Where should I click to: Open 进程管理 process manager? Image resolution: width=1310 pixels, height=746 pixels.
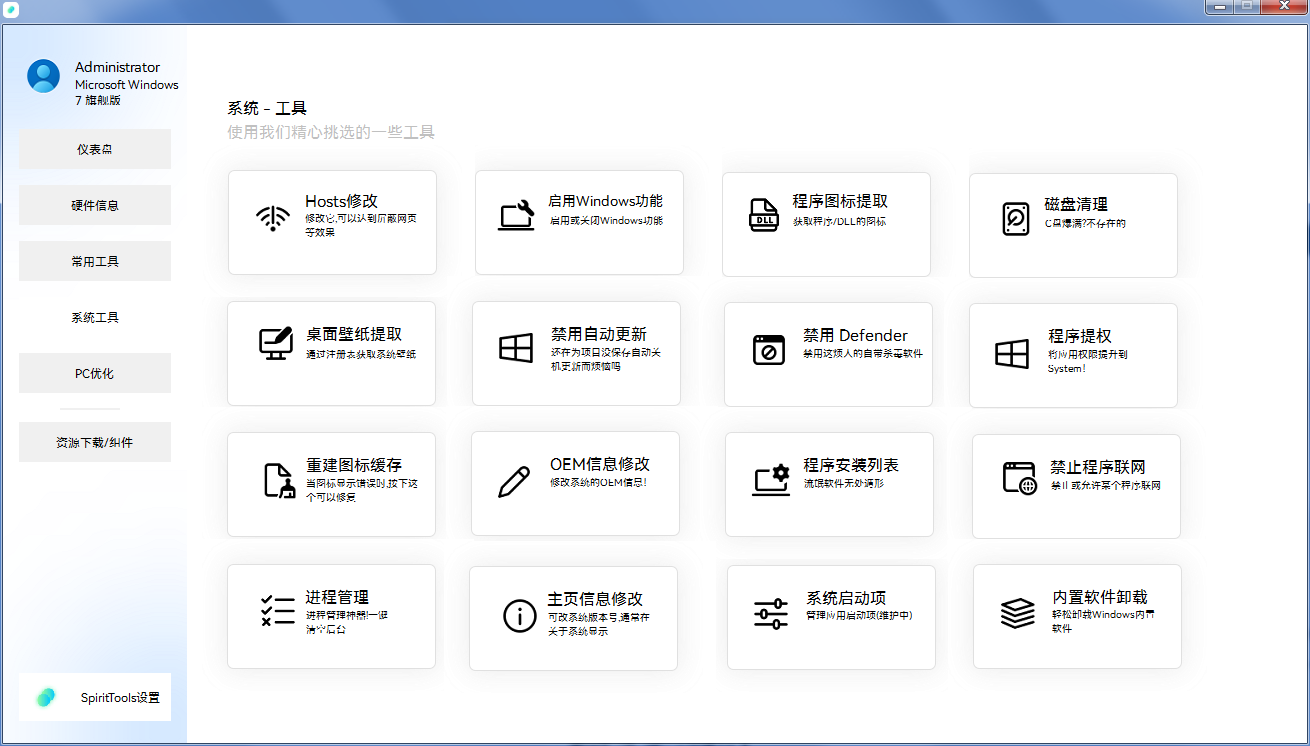click(x=332, y=616)
